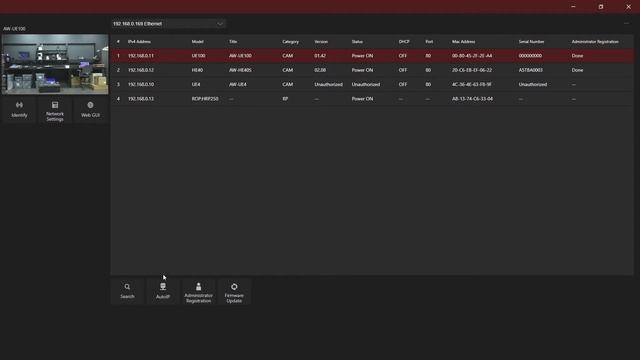Viewport: 640px width, 360px height.
Task: Click the AW-UE100 label above the preview
Action: click(14, 29)
